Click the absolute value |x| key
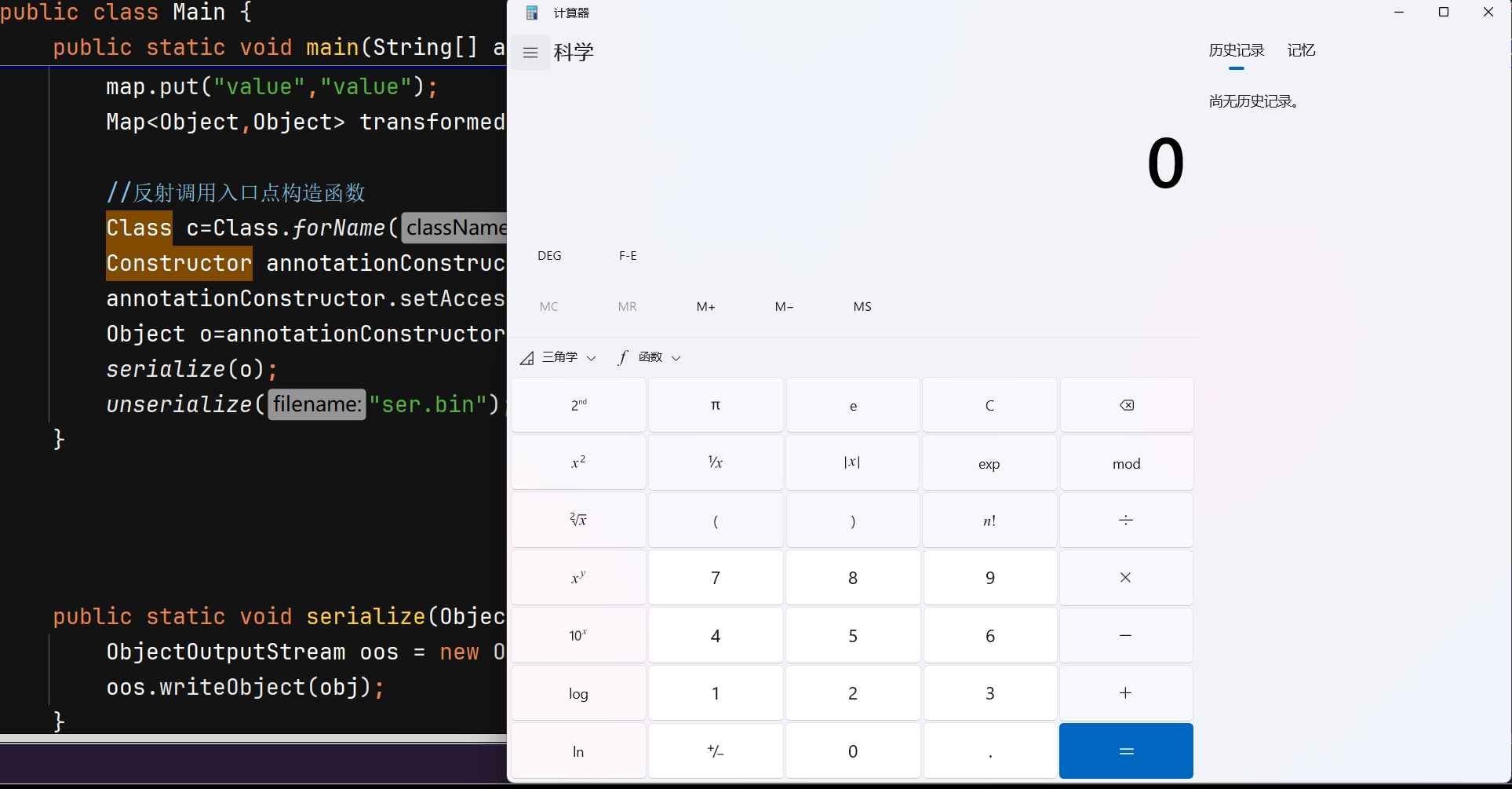Screen dimensions: 1512x789 [852, 462]
